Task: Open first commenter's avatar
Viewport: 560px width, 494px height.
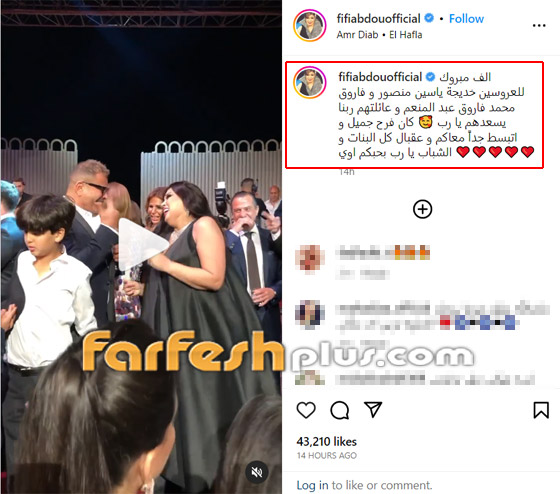Action: pos(309,259)
